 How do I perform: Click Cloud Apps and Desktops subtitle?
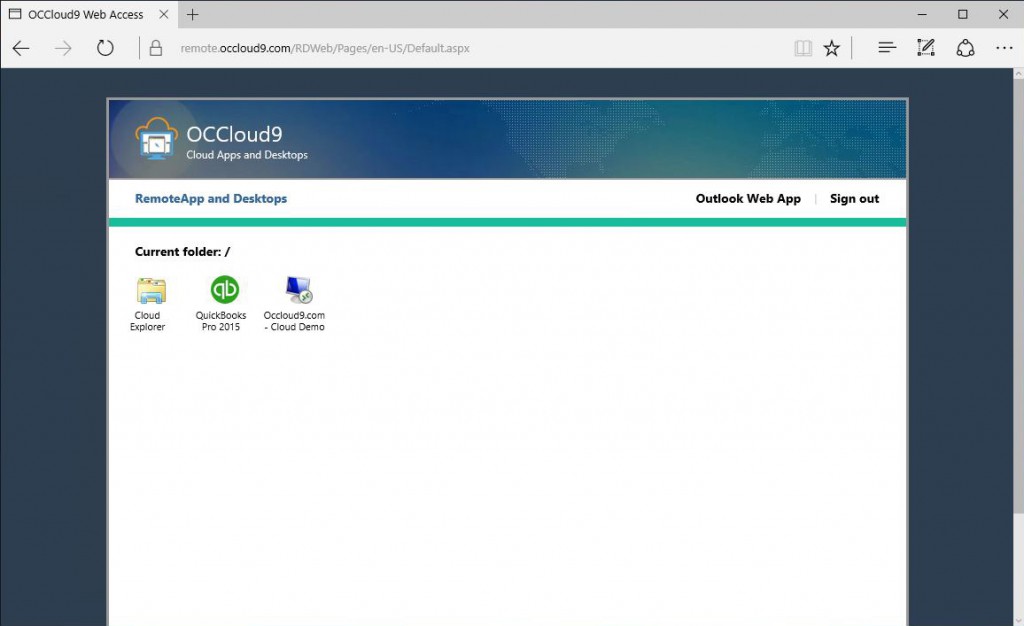(247, 155)
